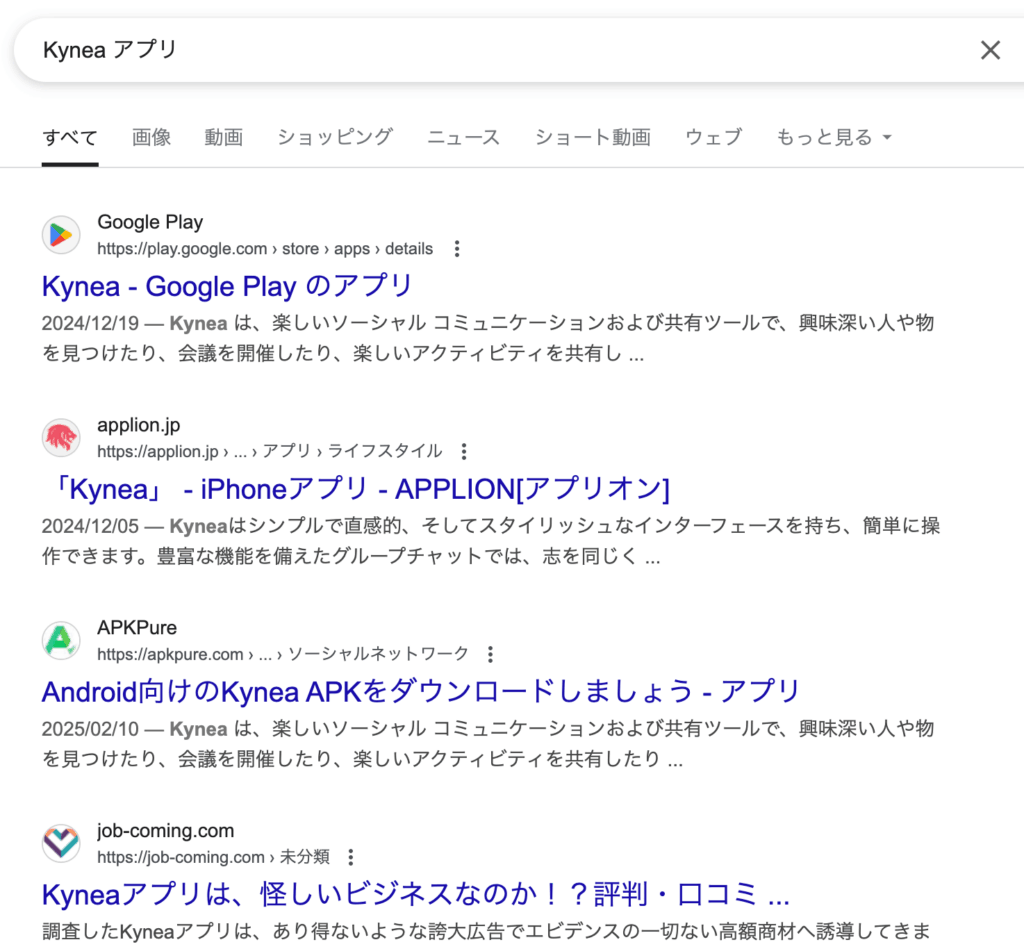The height and width of the screenshot is (949, 1024).
Task: Click the applion.jp lion favicon
Action: tap(61, 438)
